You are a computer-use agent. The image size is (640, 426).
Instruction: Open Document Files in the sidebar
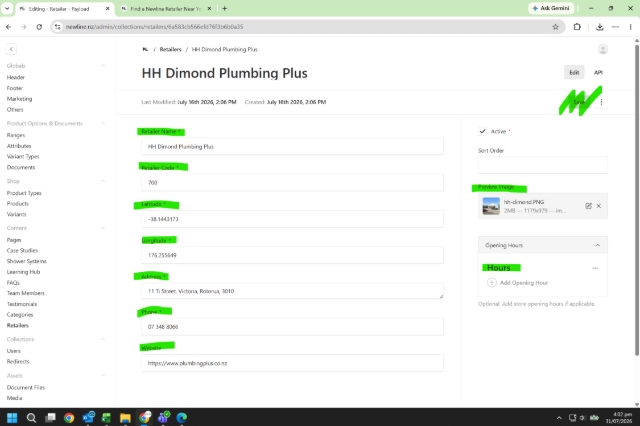coord(26,387)
